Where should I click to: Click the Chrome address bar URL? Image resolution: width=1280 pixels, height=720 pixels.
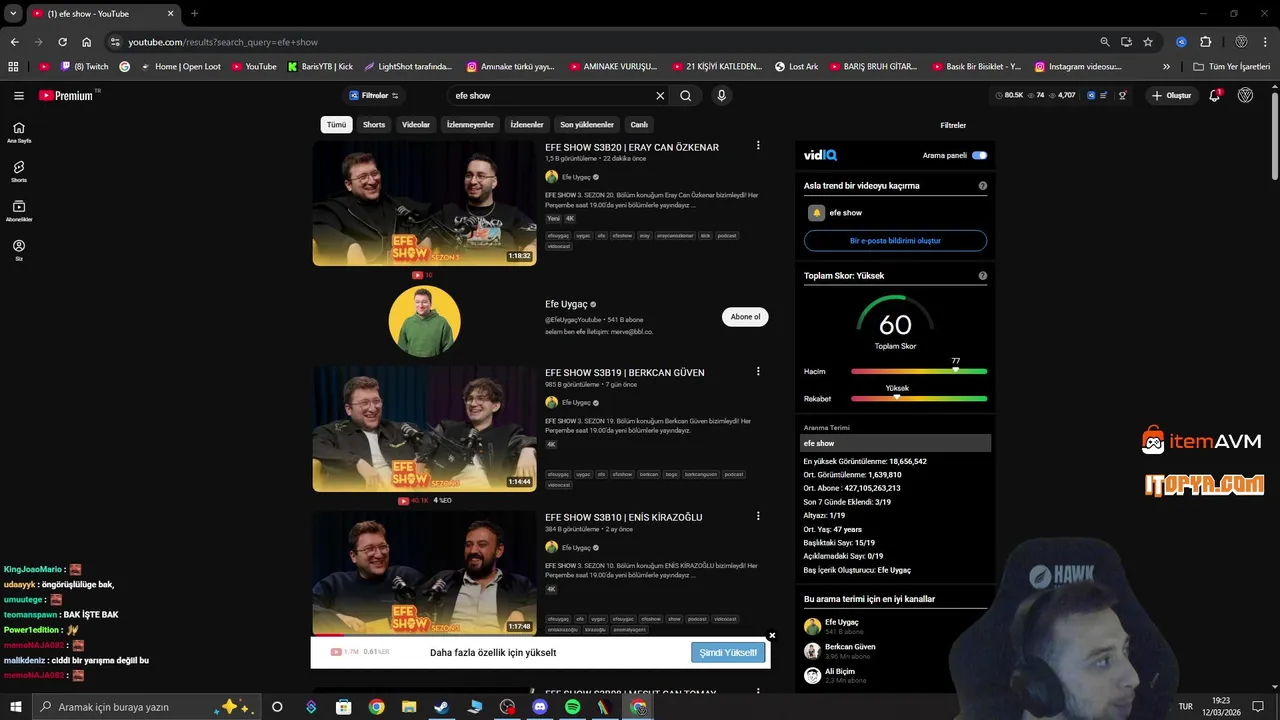[x=222, y=42]
